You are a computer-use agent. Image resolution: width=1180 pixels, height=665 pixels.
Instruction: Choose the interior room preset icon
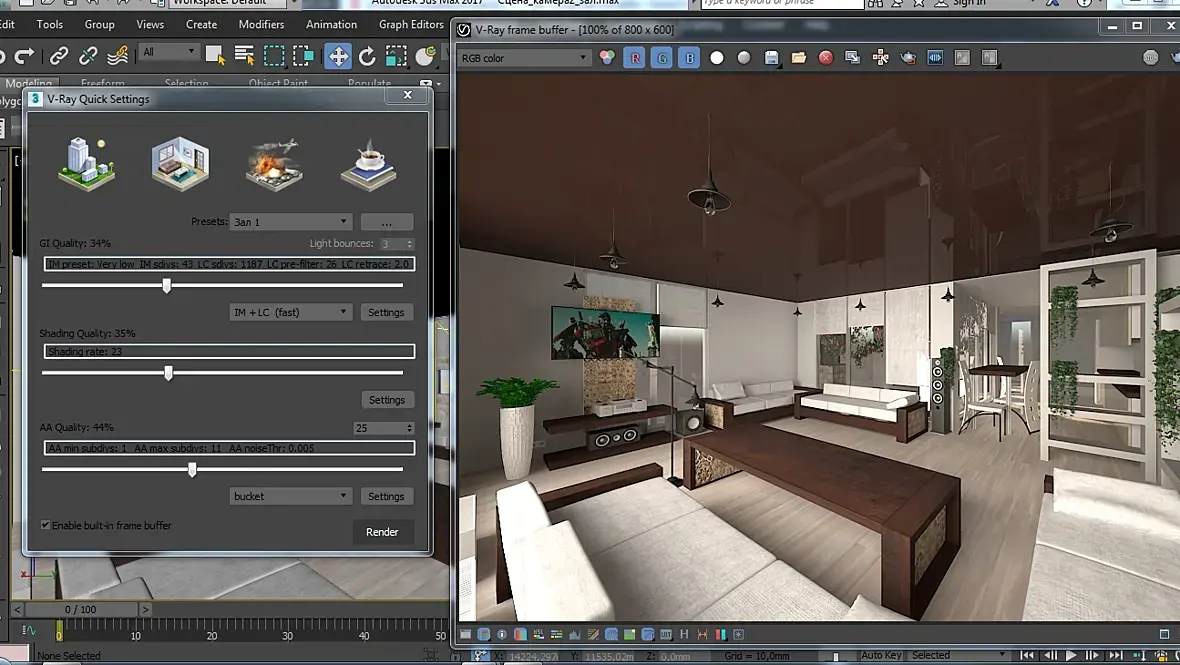pos(181,163)
